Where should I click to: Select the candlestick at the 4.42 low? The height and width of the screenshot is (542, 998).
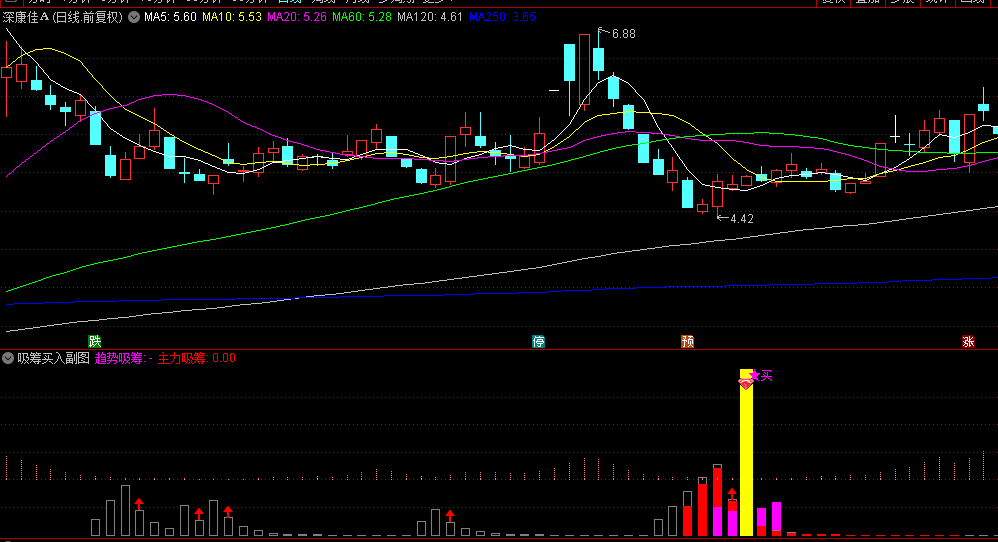(717, 195)
